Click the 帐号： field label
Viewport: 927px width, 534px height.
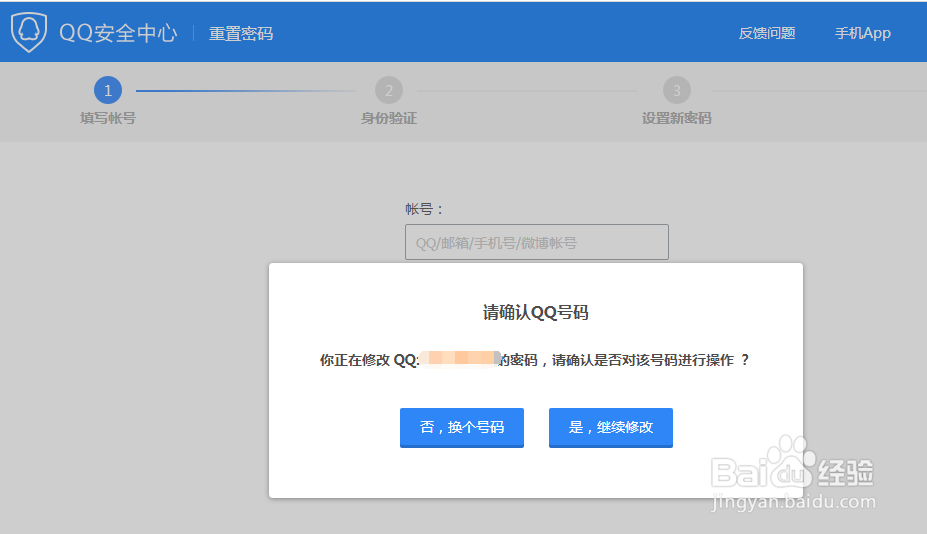pyautogui.click(x=424, y=209)
